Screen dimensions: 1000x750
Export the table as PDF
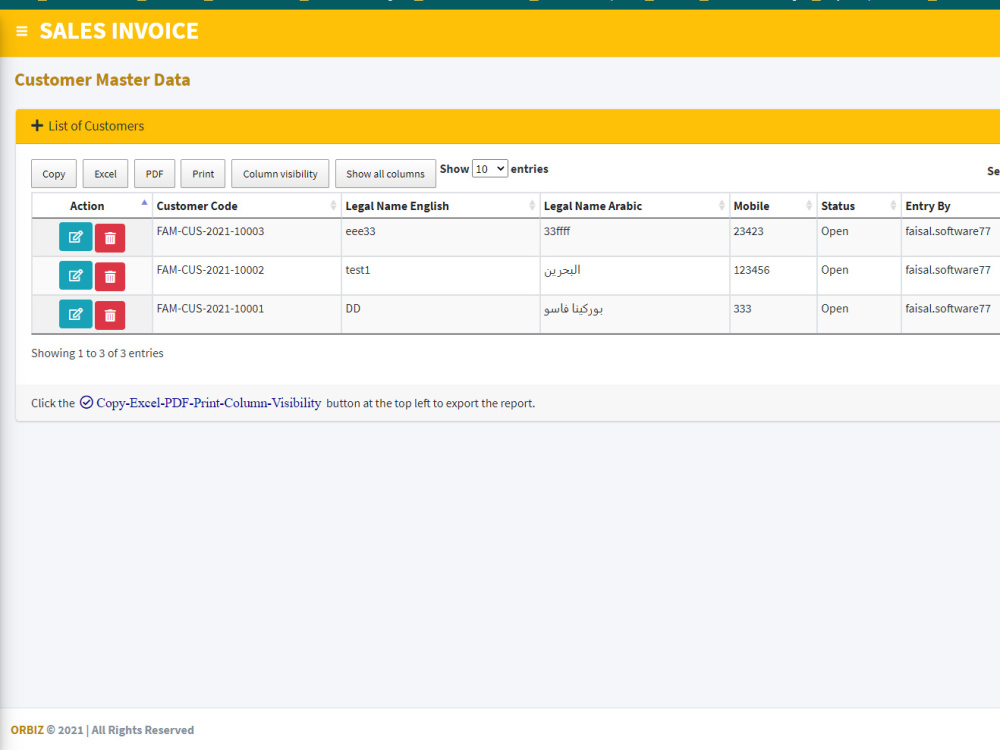[x=154, y=173]
